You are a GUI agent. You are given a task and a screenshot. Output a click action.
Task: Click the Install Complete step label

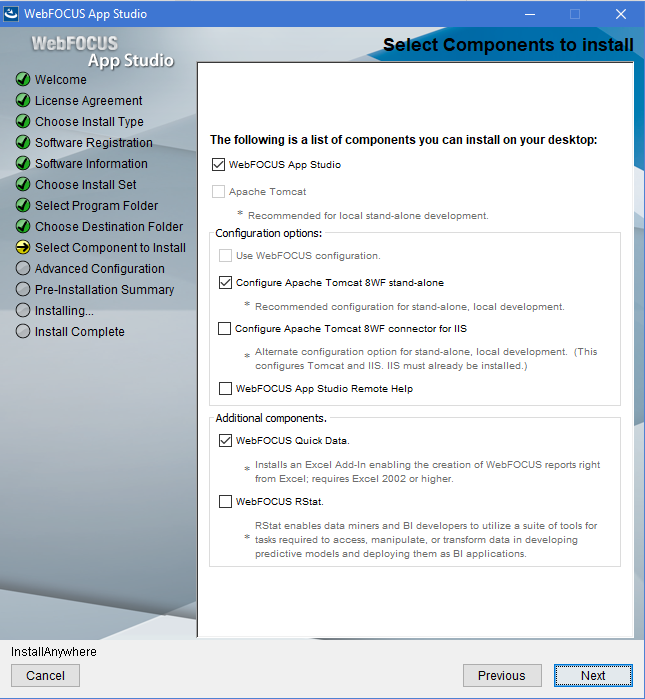pyautogui.click(x=80, y=332)
